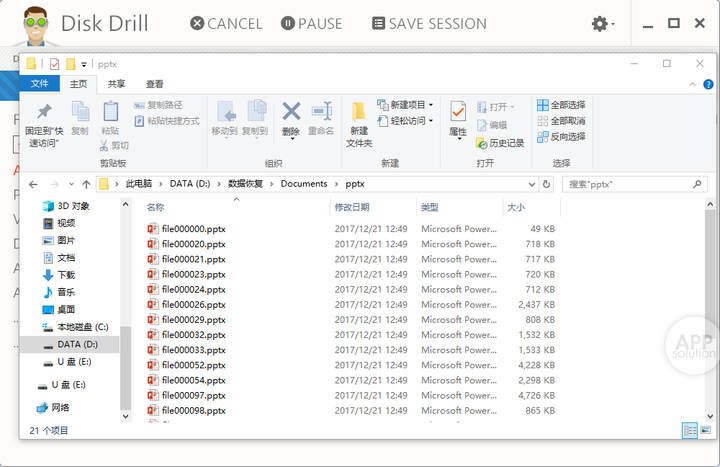720x467 pixels.
Task: Select 视频 in the navigation pane
Action: pyautogui.click(x=59, y=223)
